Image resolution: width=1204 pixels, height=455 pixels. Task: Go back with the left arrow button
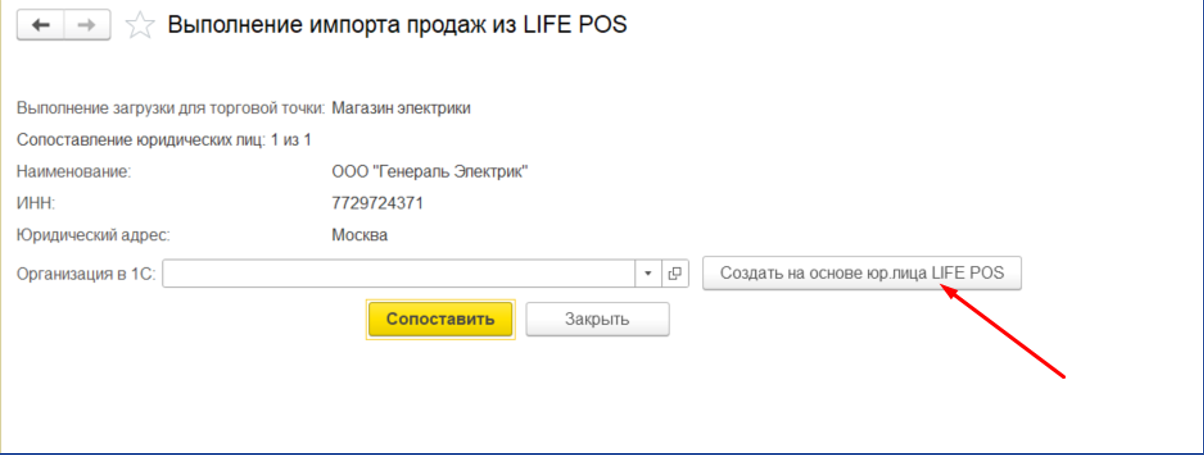point(41,26)
